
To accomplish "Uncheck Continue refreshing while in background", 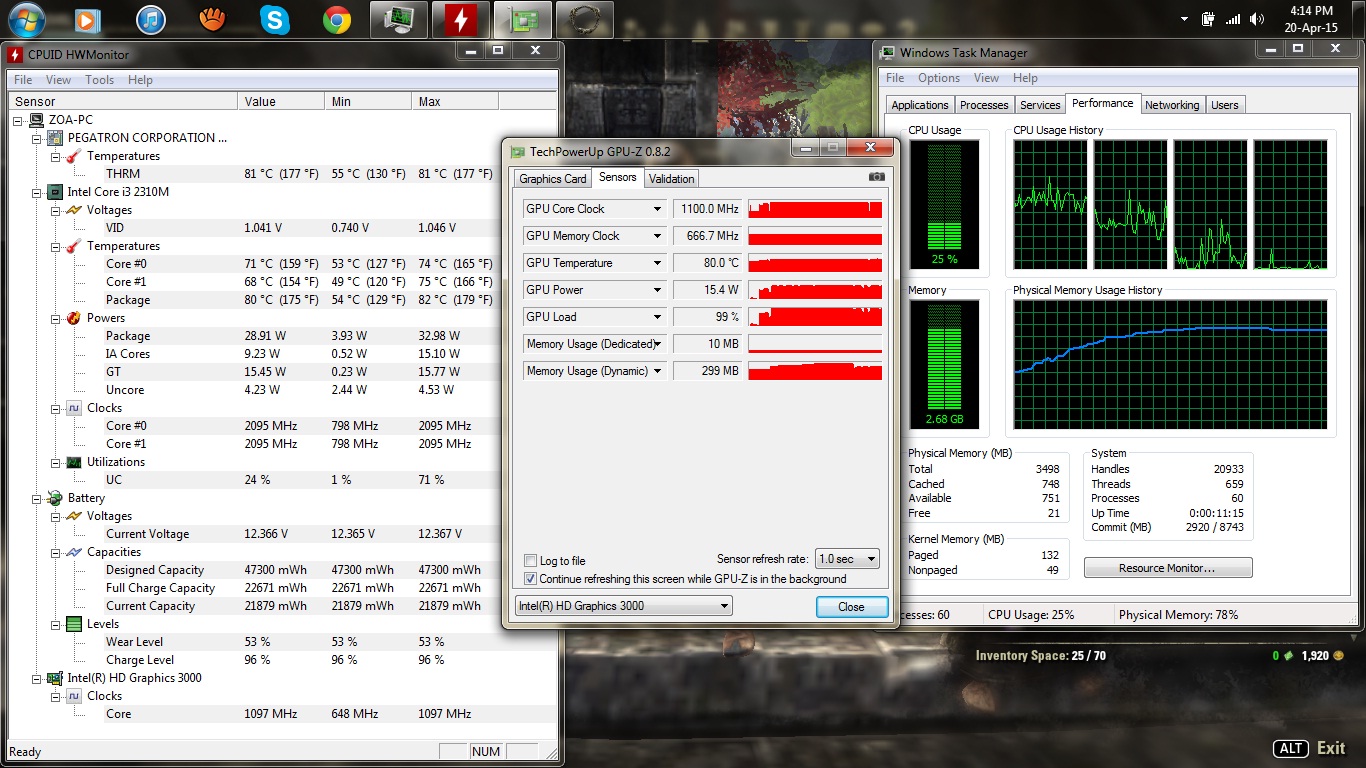I will coord(531,579).
